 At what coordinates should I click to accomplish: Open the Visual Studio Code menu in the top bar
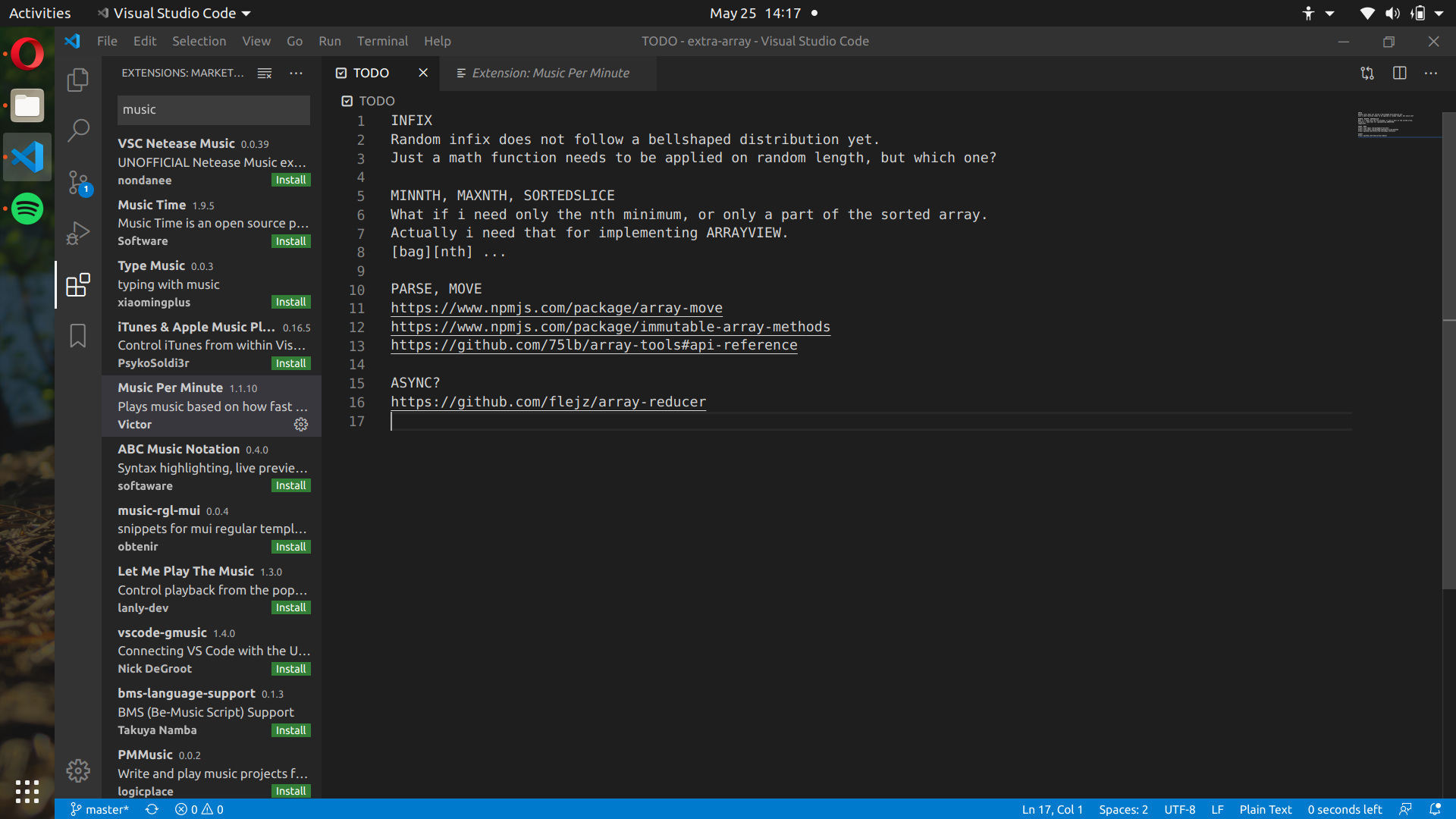pos(173,13)
